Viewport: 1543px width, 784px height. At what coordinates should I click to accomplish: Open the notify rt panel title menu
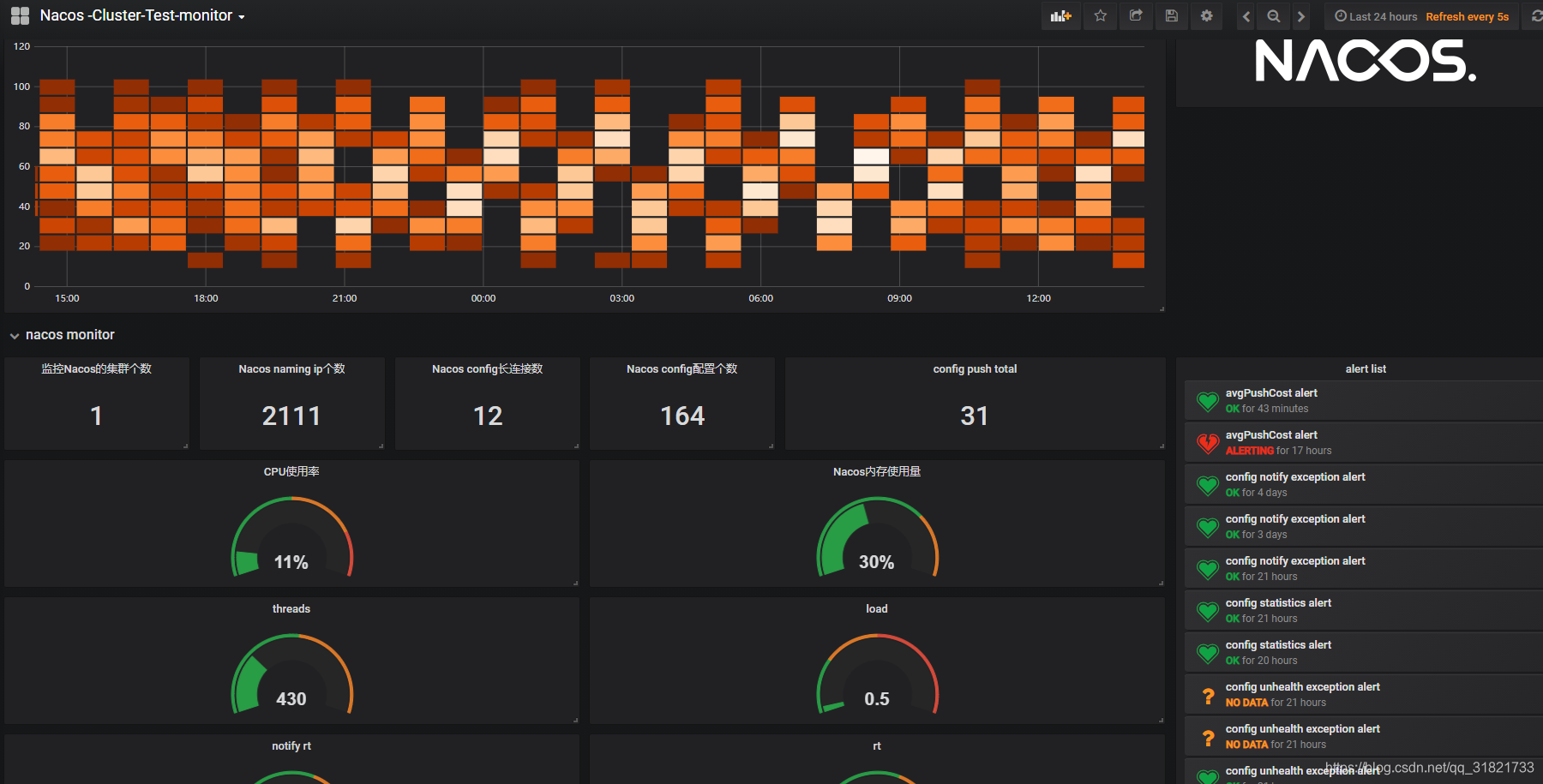(291, 745)
